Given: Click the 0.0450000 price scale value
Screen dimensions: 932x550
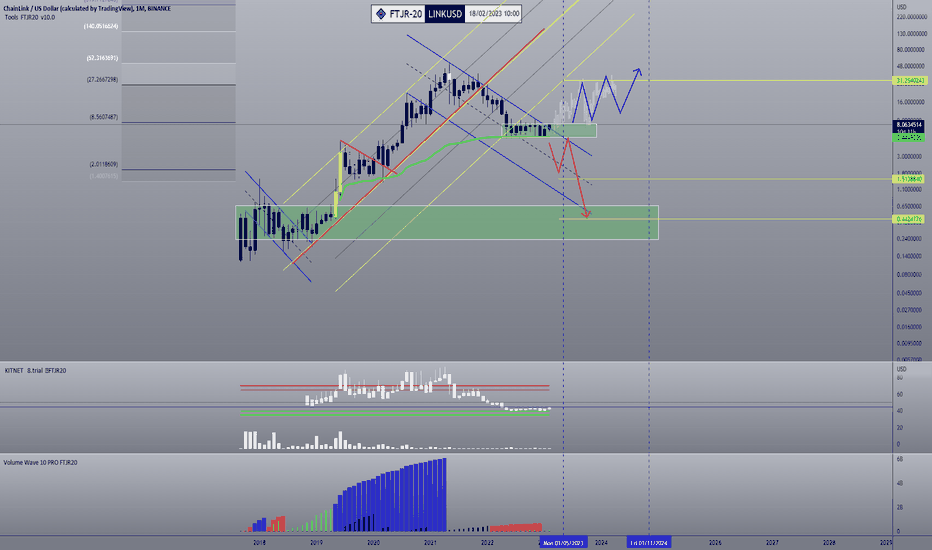Looking at the screenshot, I should click(909, 293).
